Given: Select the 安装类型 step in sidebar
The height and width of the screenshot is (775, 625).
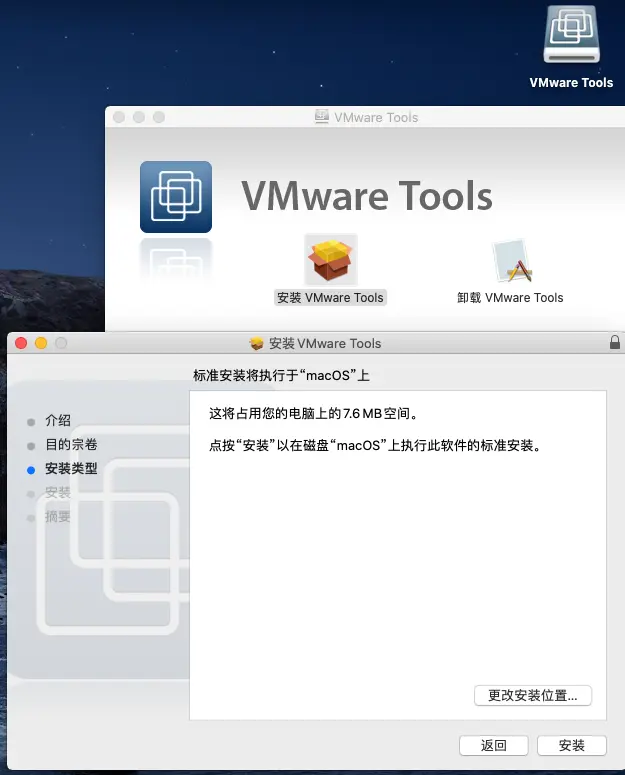Looking at the screenshot, I should pos(71,468).
